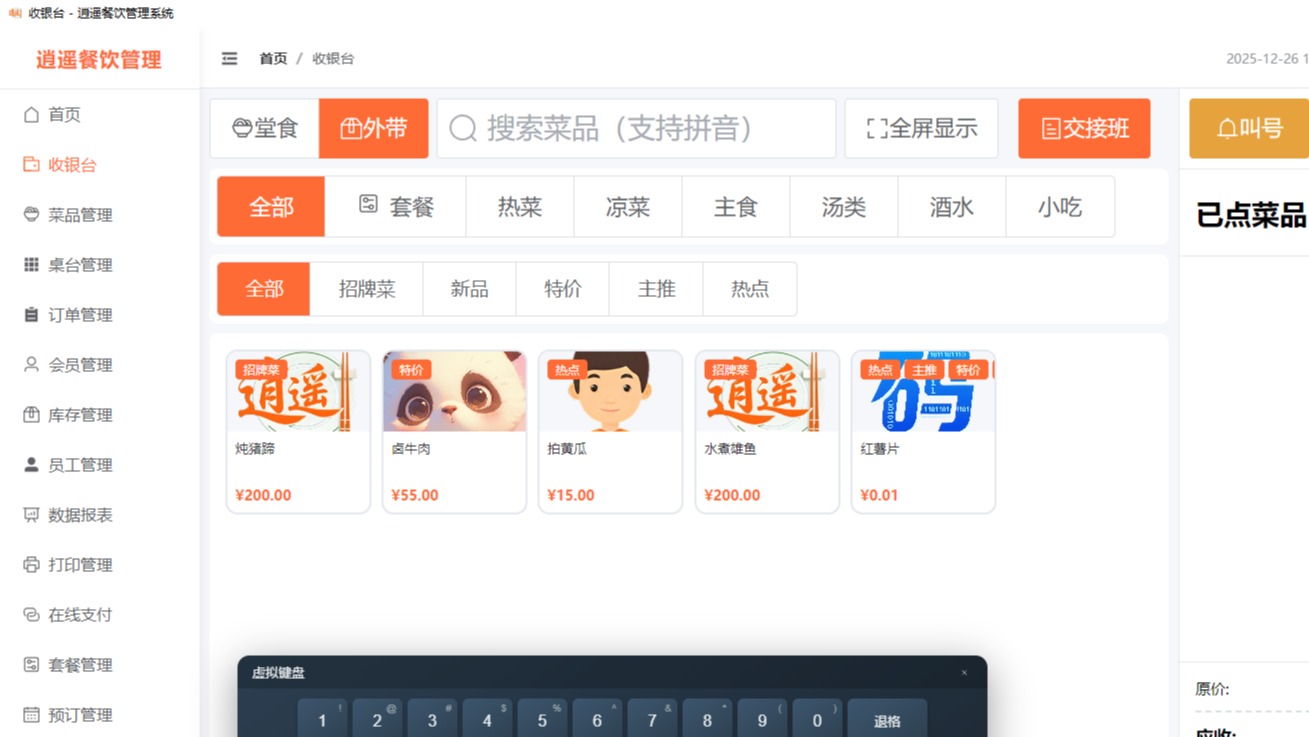
Task: Click the 逍遥餐饮管理 logo title
Action: [99, 59]
